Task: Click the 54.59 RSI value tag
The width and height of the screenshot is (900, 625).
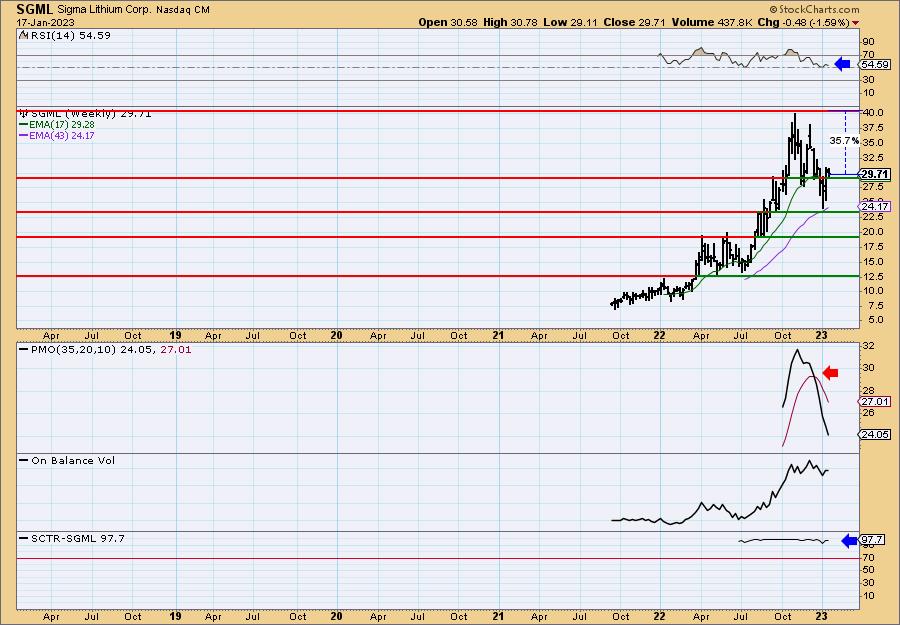Action: pos(875,64)
